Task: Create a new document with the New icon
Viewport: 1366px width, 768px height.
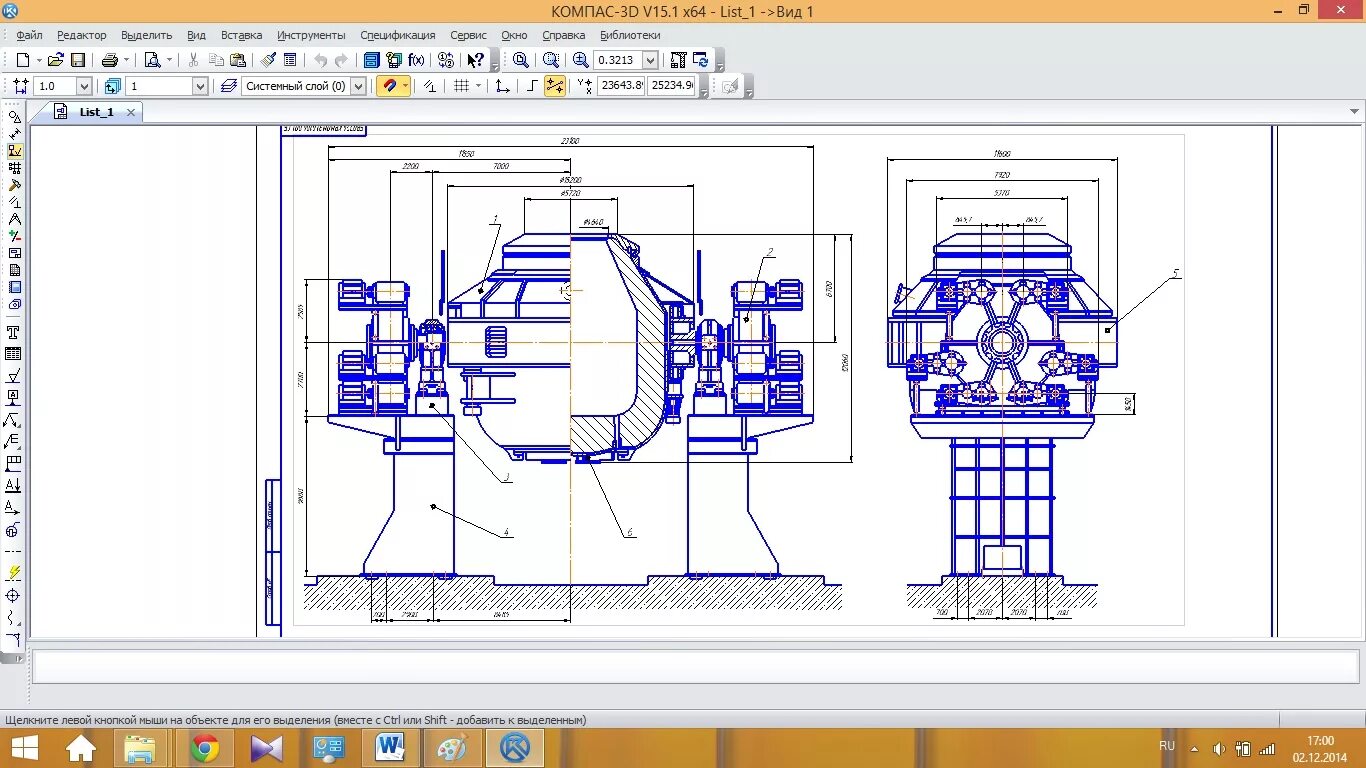Action: [x=23, y=60]
